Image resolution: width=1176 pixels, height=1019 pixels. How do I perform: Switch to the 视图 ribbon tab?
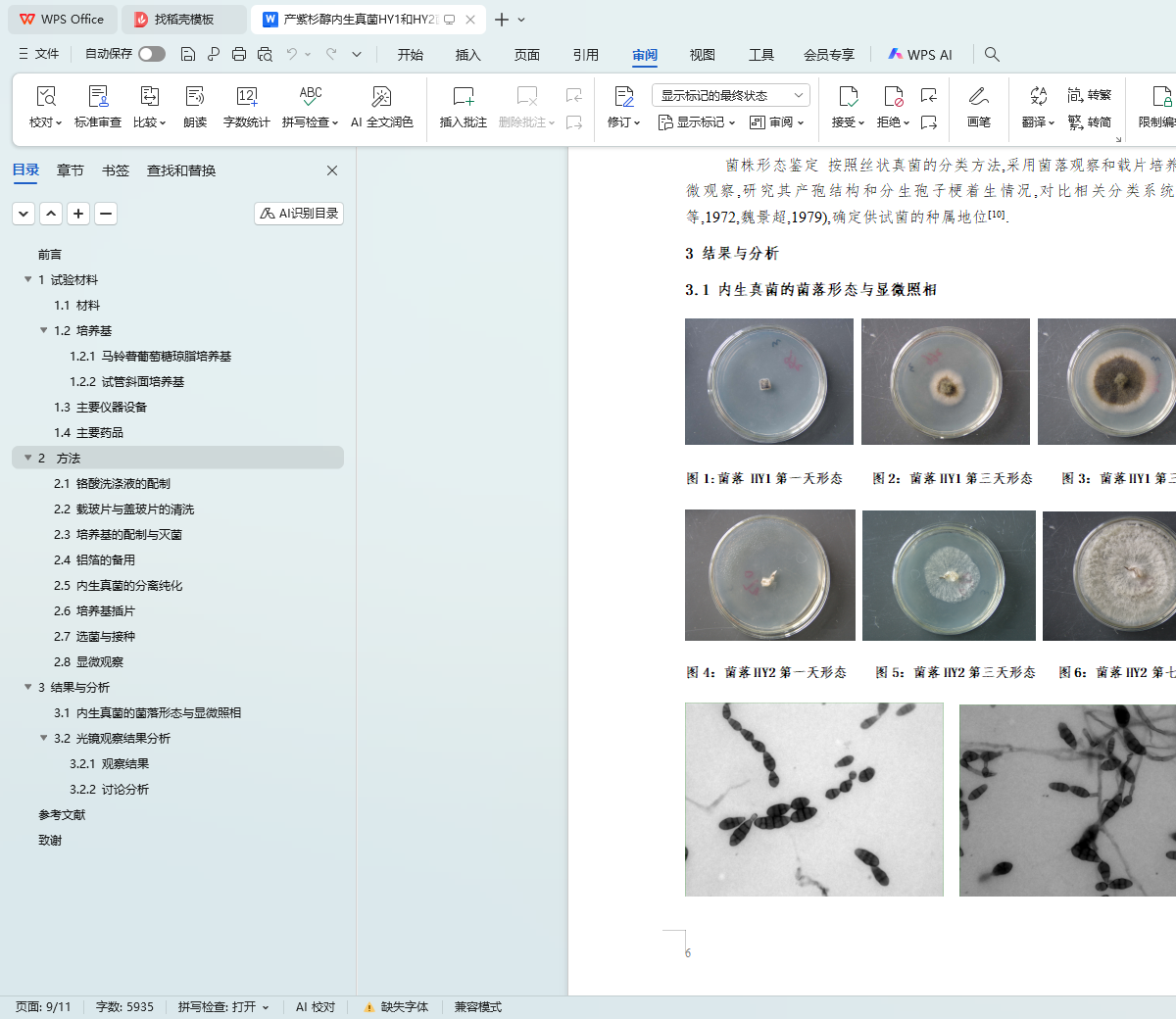click(x=703, y=55)
